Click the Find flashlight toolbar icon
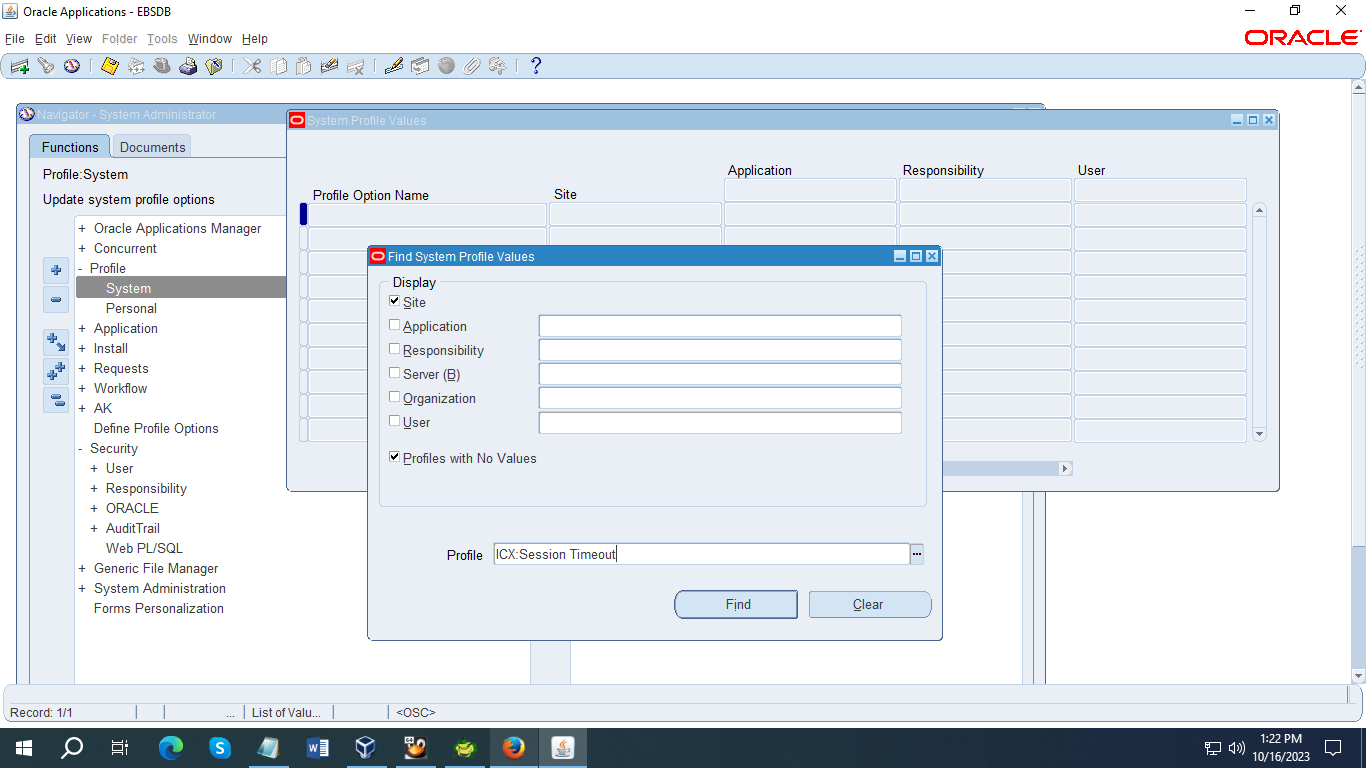This screenshot has height=768, width=1366. point(46,66)
